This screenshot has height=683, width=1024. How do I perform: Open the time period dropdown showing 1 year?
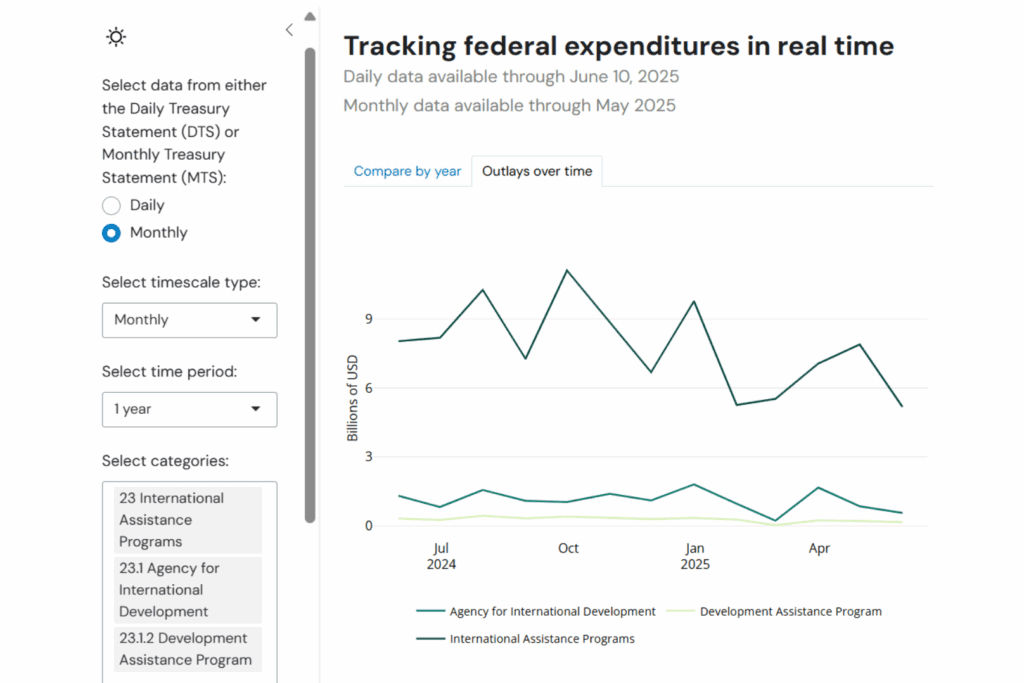[x=189, y=409]
